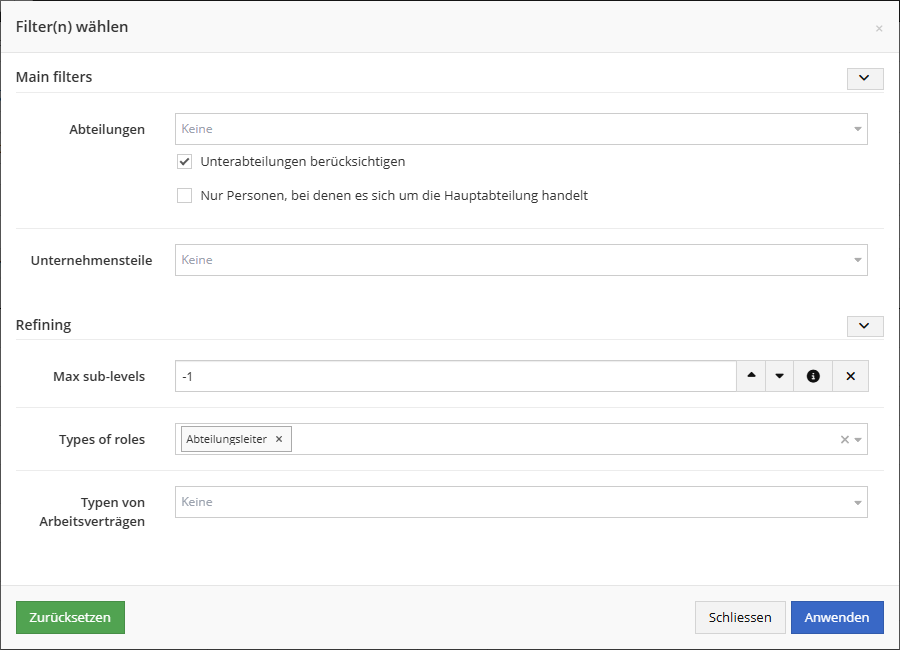Click the Main filters section heading
The width and height of the screenshot is (900, 650).
54,77
